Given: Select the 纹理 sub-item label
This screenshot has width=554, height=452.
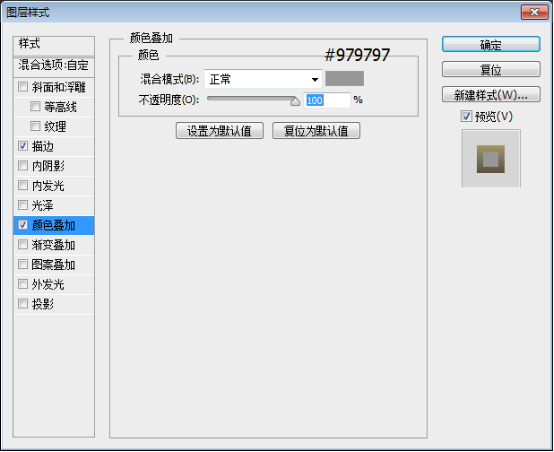Looking at the screenshot, I should (x=55, y=126).
